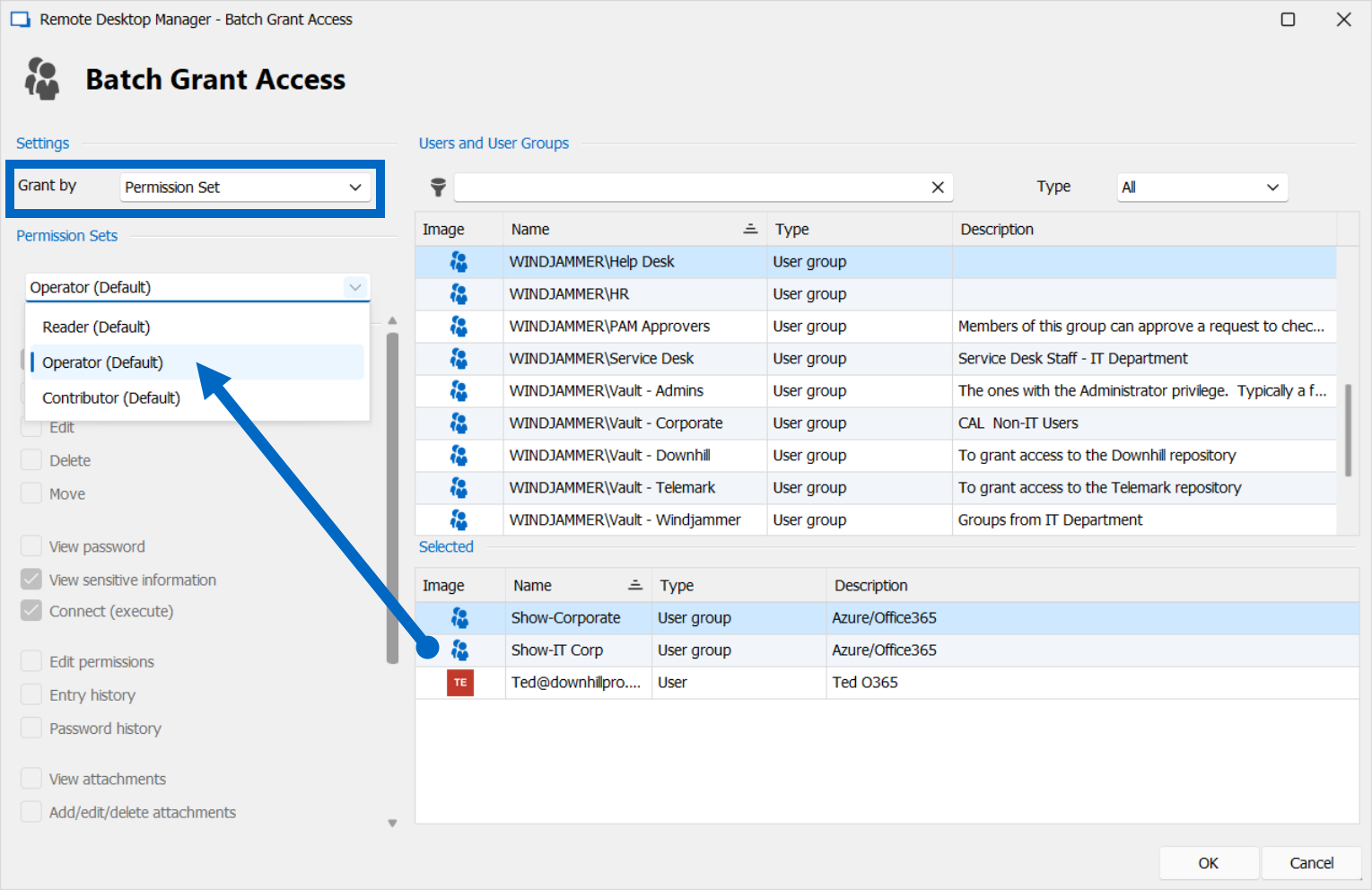
Task: Select Contributor (Default) from the list
Action: click(109, 397)
